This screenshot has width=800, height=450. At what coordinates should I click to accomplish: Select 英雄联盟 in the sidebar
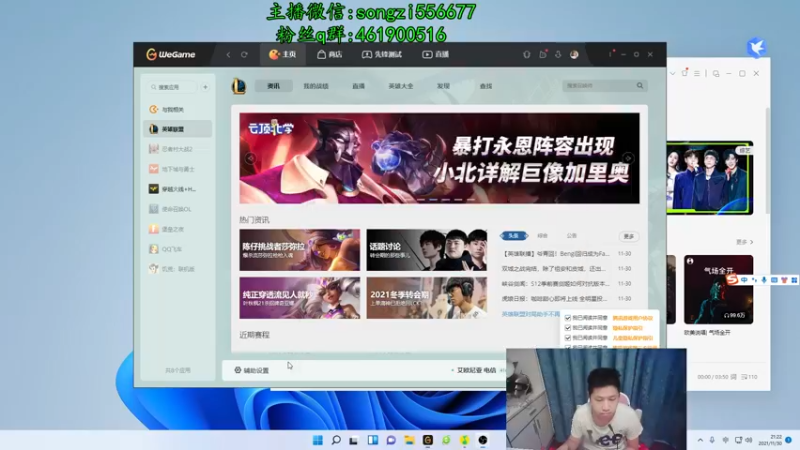click(178, 129)
